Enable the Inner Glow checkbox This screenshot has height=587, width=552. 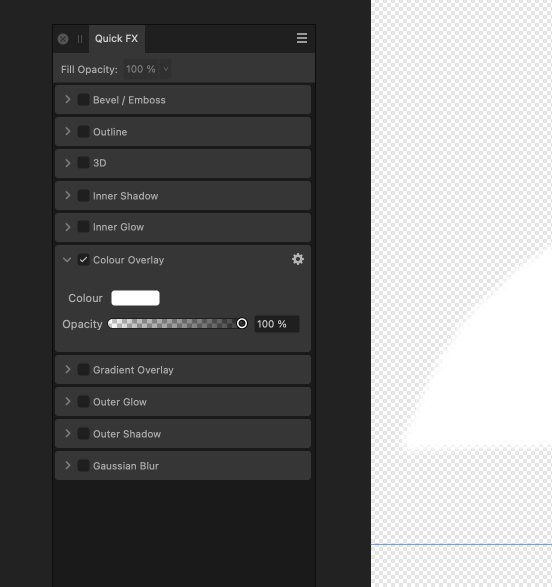pos(83,227)
